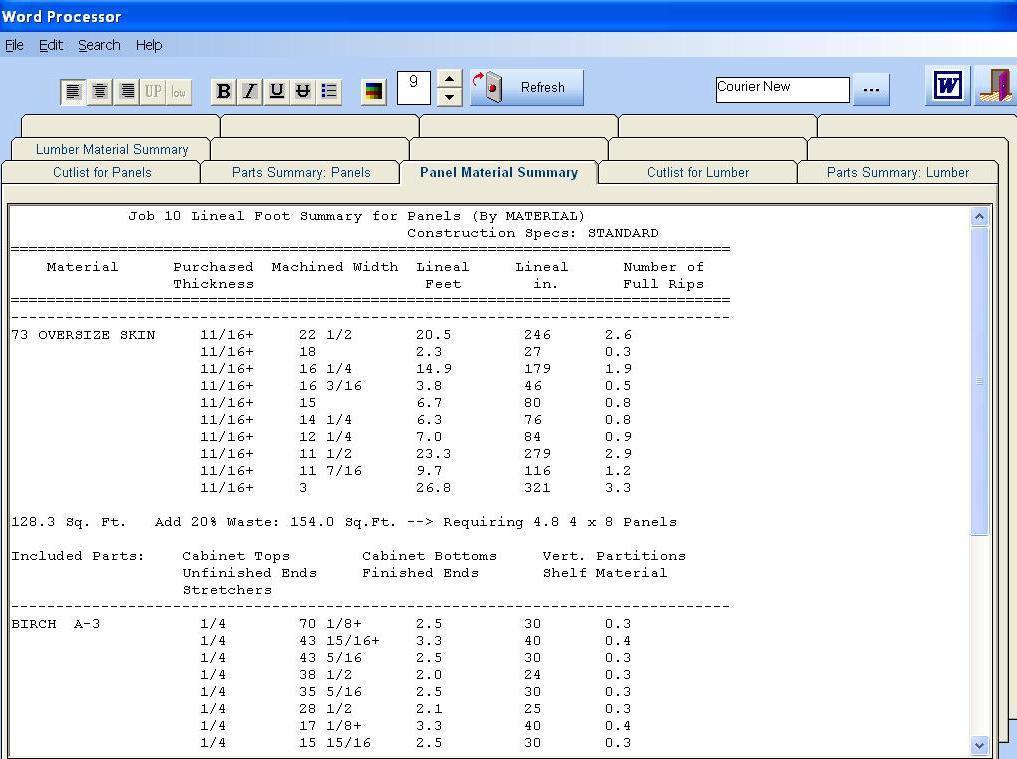Click the '128.3 Sq. Ft.' text
Image resolution: width=1017 pixels, height=759 pixels.
pos(69,522)
